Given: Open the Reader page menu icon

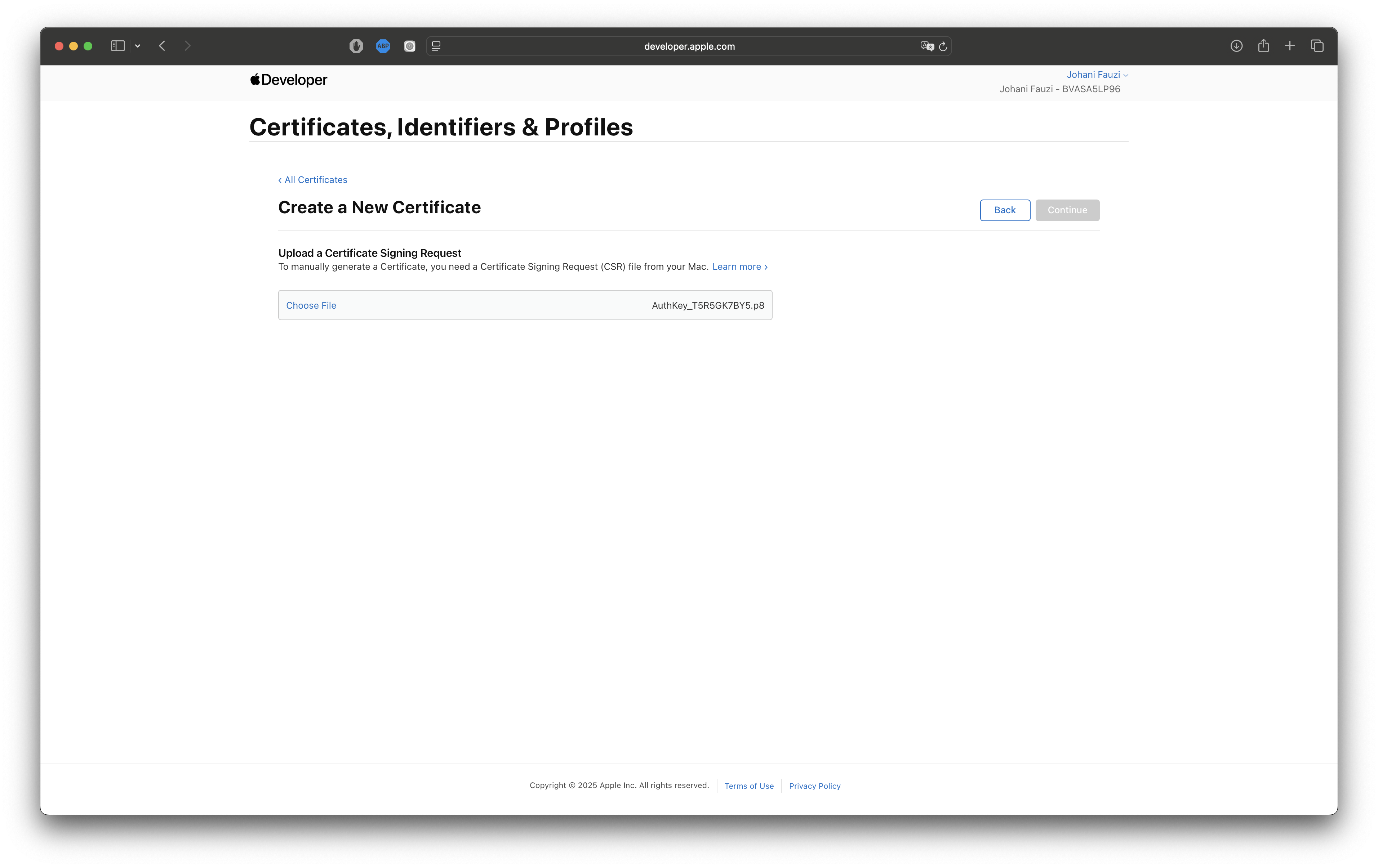Looking at the screenshot, I should 436,46.
